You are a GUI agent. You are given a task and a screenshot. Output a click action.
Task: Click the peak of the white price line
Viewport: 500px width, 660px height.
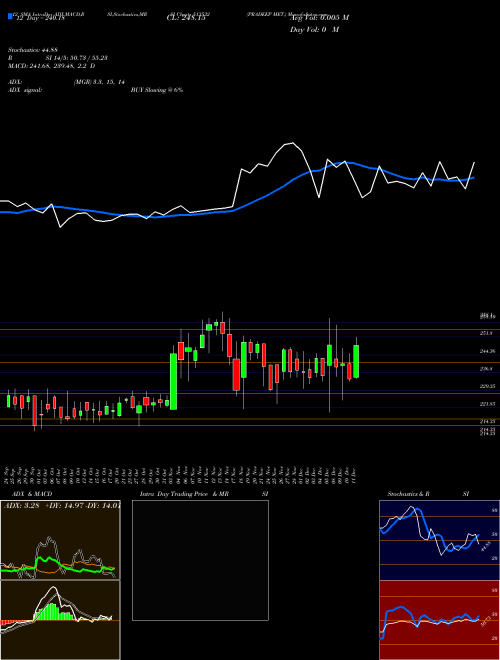[293, 143]
